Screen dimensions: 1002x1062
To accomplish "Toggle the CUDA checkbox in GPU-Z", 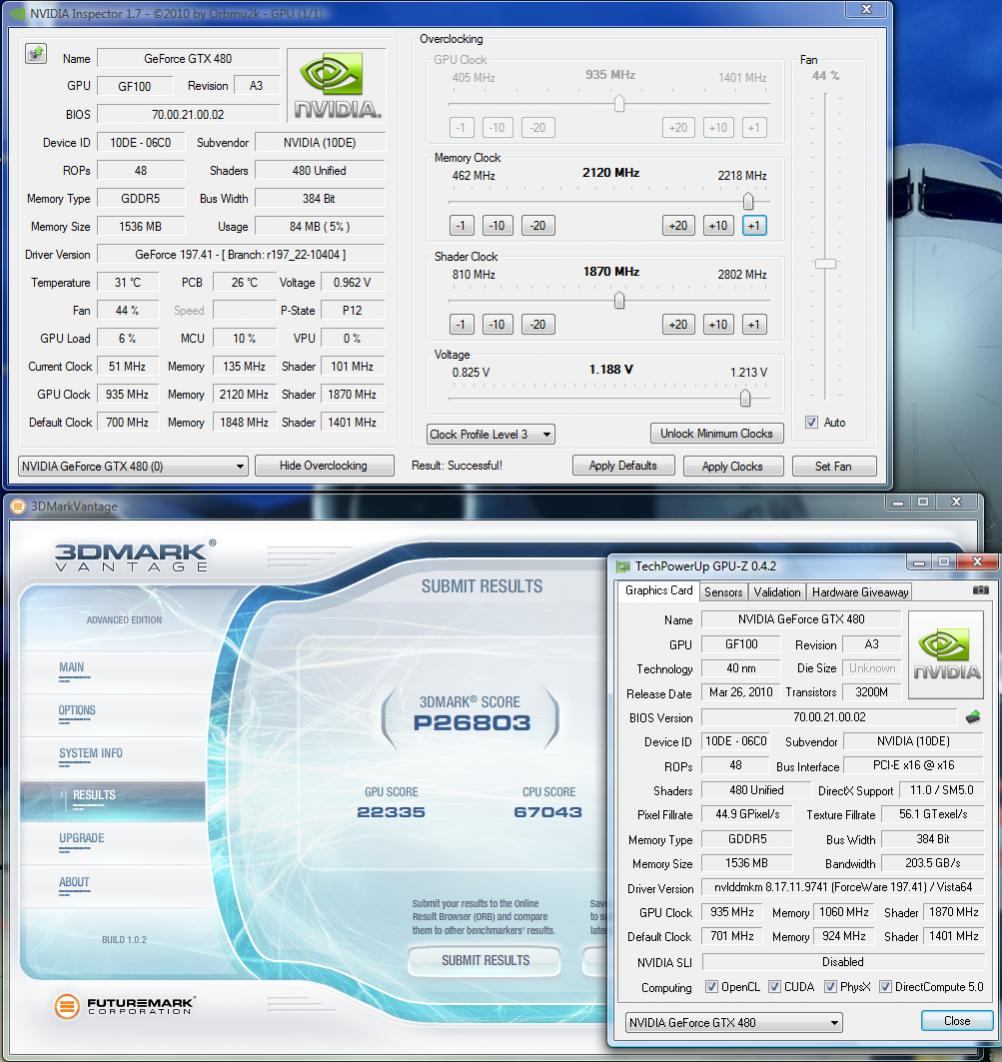I will pos(774,987).
